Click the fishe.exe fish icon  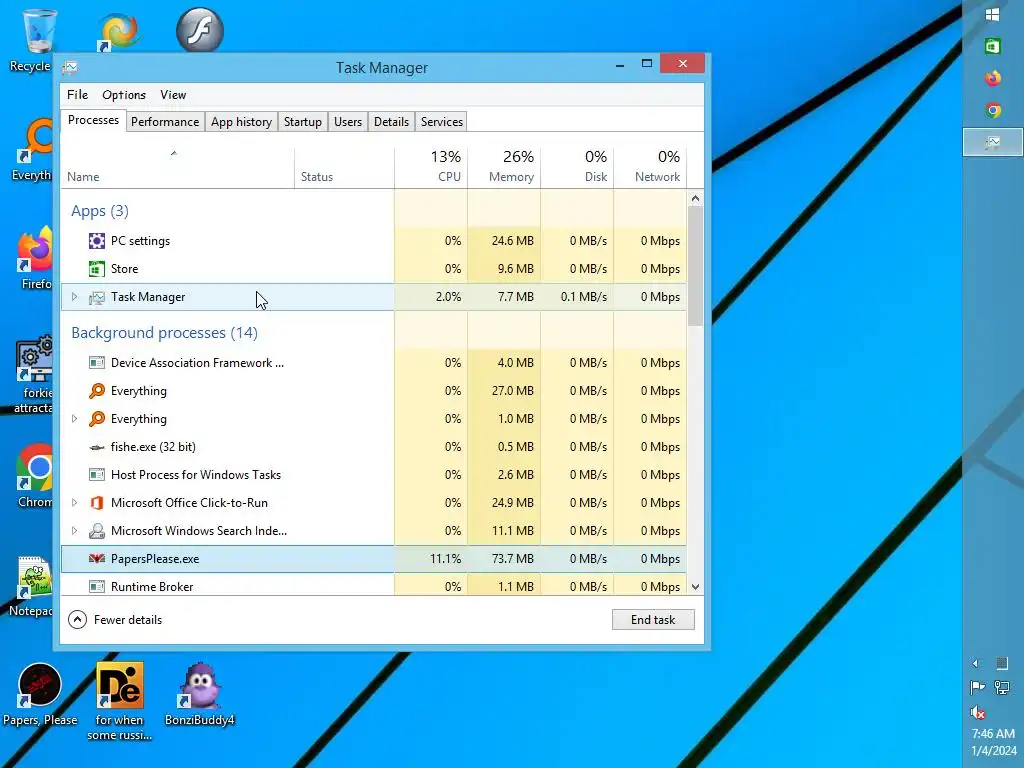[x=97, y=447]
